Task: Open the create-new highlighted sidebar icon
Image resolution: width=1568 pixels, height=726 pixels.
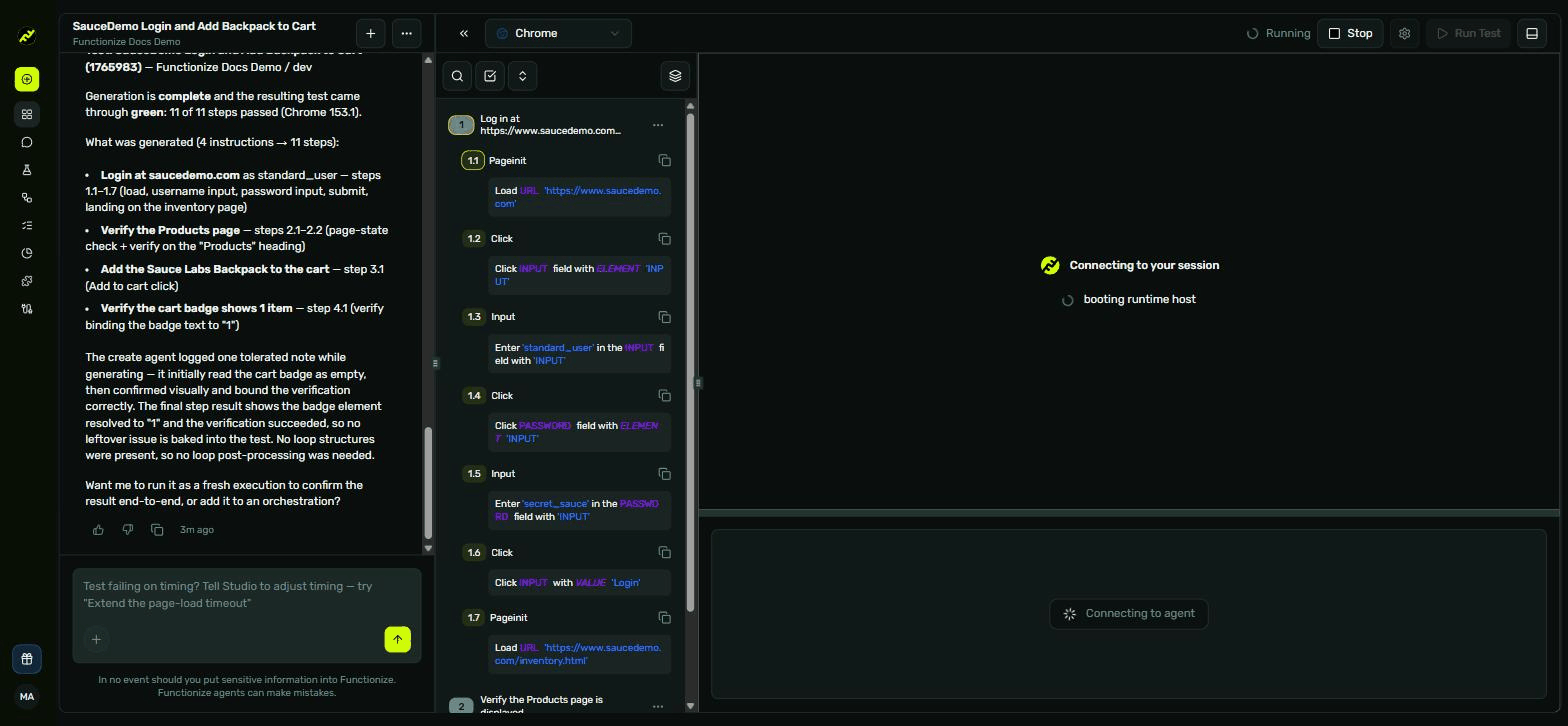Action: click(27, 79)
